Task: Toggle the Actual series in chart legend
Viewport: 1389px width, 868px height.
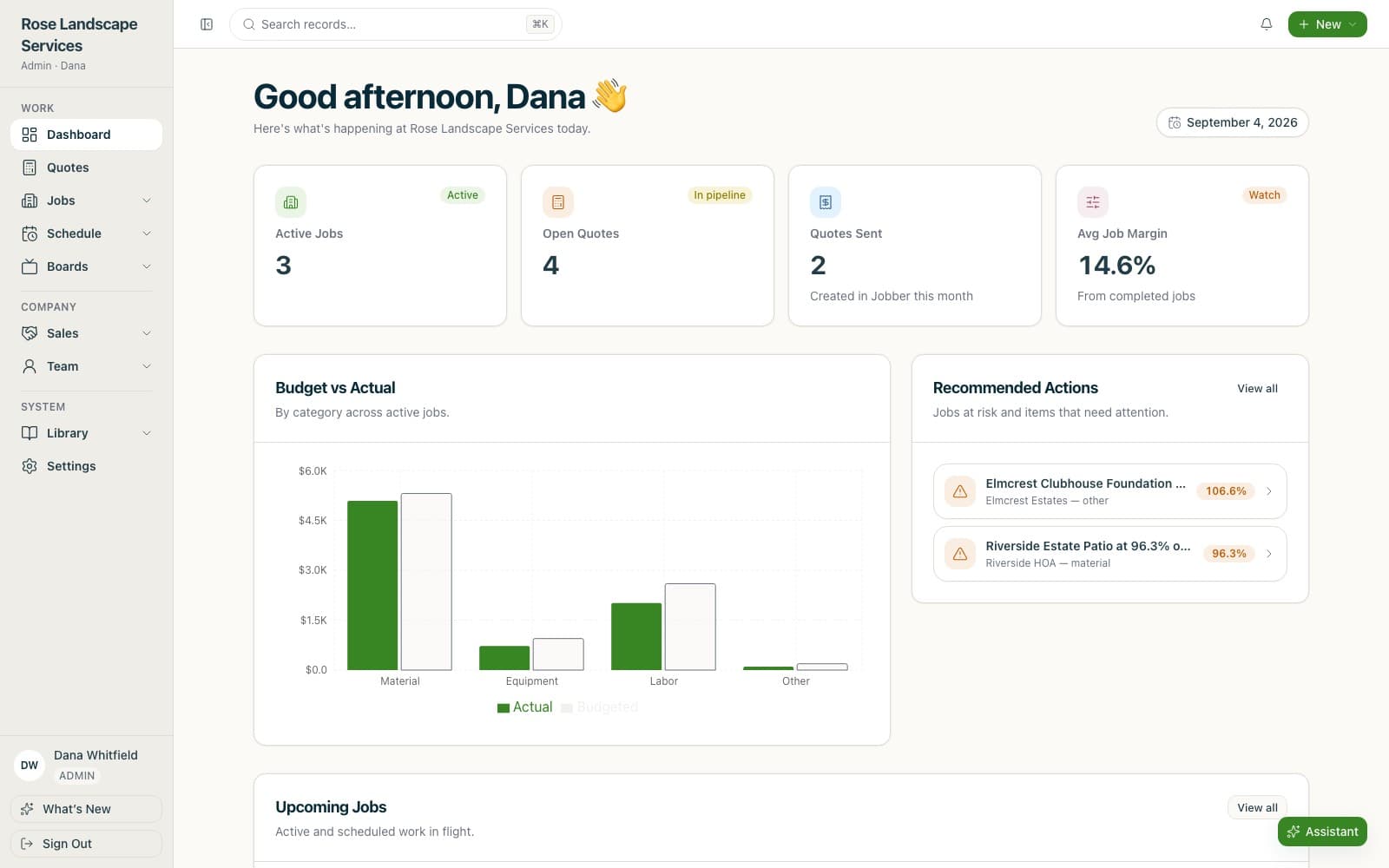Action: click(x=524, y=707)
